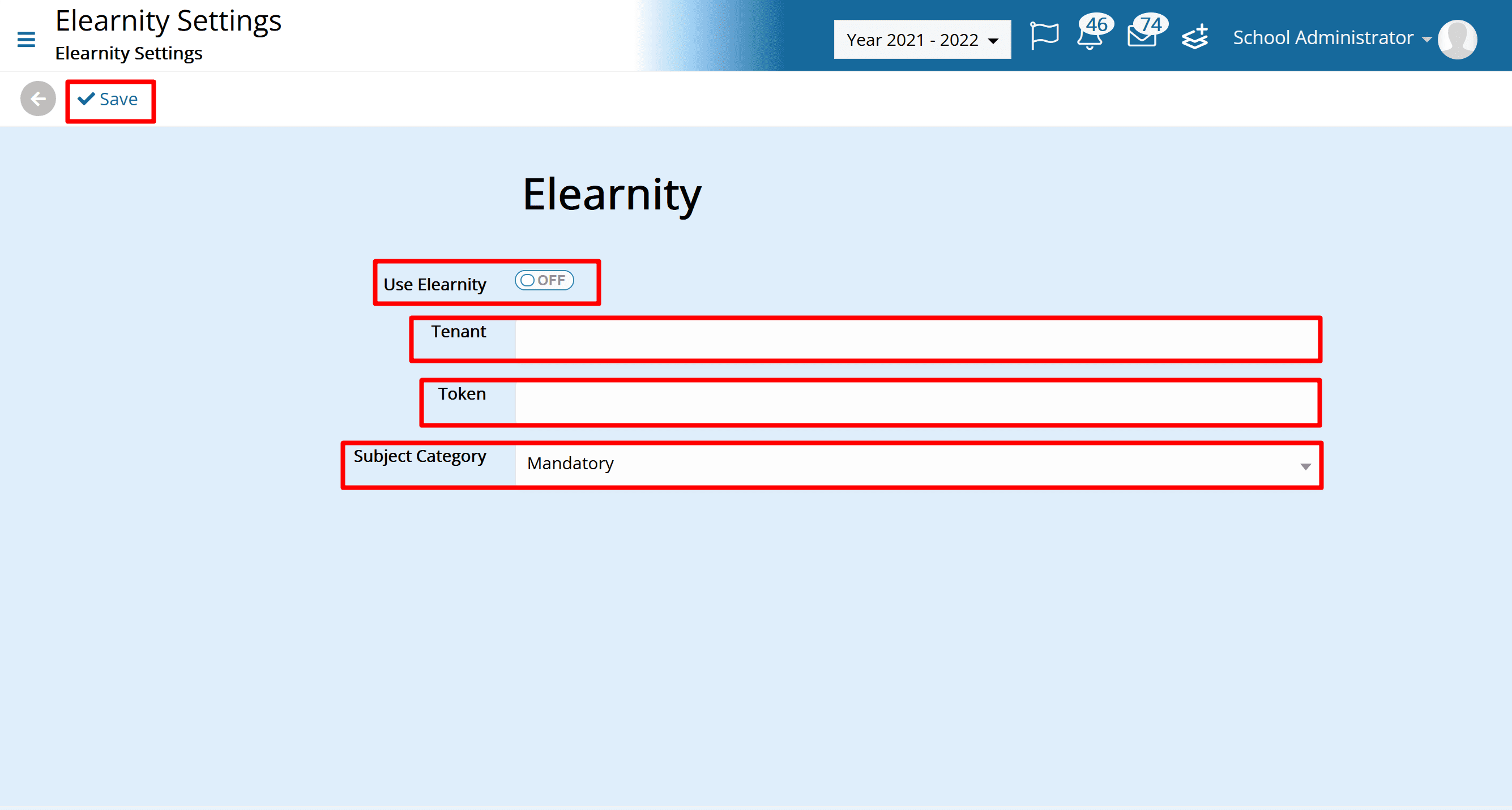Open the hamburger navigation menu
Screen dimensions: 1512x810
point(26,39)
